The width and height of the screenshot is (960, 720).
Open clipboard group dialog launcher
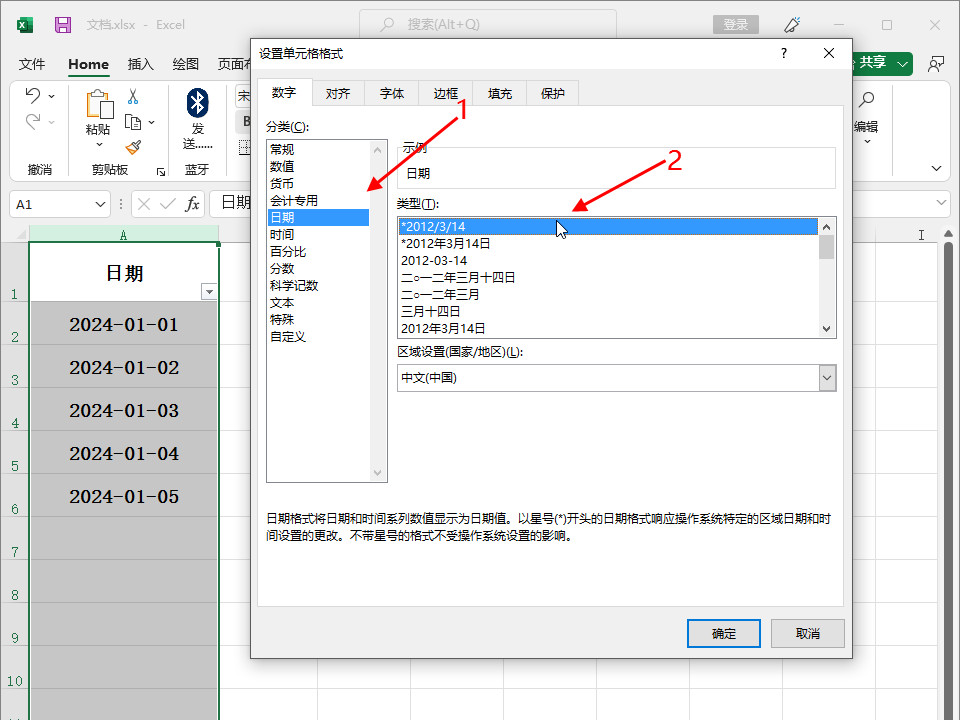point(161,172)
